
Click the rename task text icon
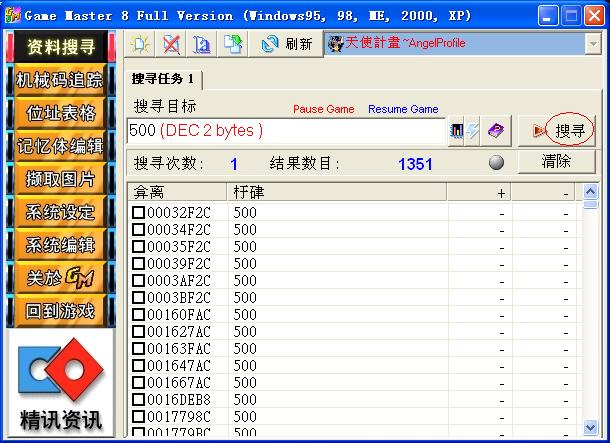pyautogui.click(x=201, y=44)
